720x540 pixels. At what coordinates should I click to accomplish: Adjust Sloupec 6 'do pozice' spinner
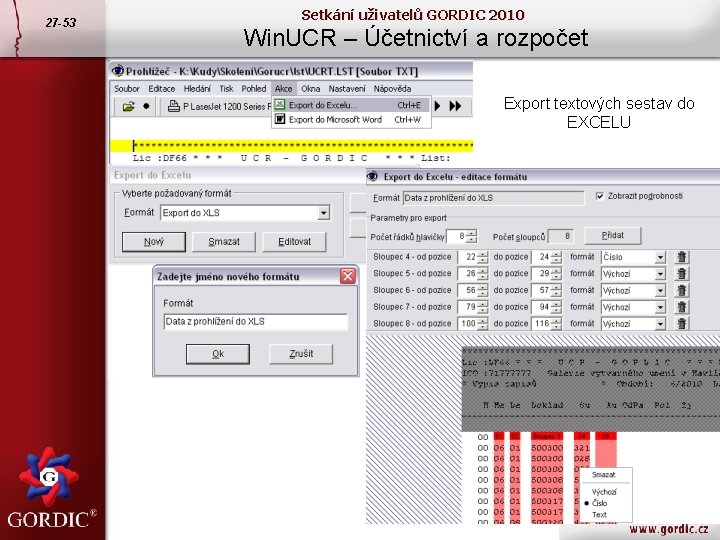click(556, 290)
